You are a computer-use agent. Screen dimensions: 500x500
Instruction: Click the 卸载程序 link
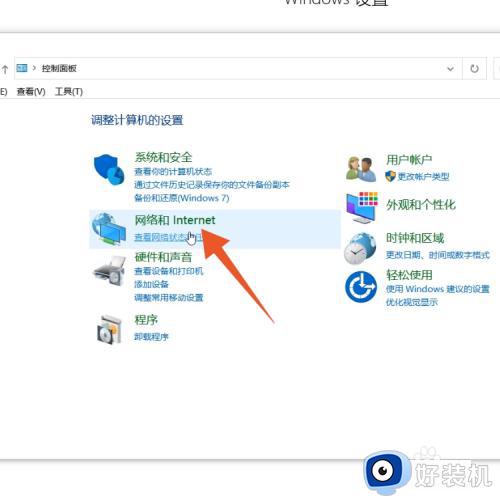coord(151,337)
